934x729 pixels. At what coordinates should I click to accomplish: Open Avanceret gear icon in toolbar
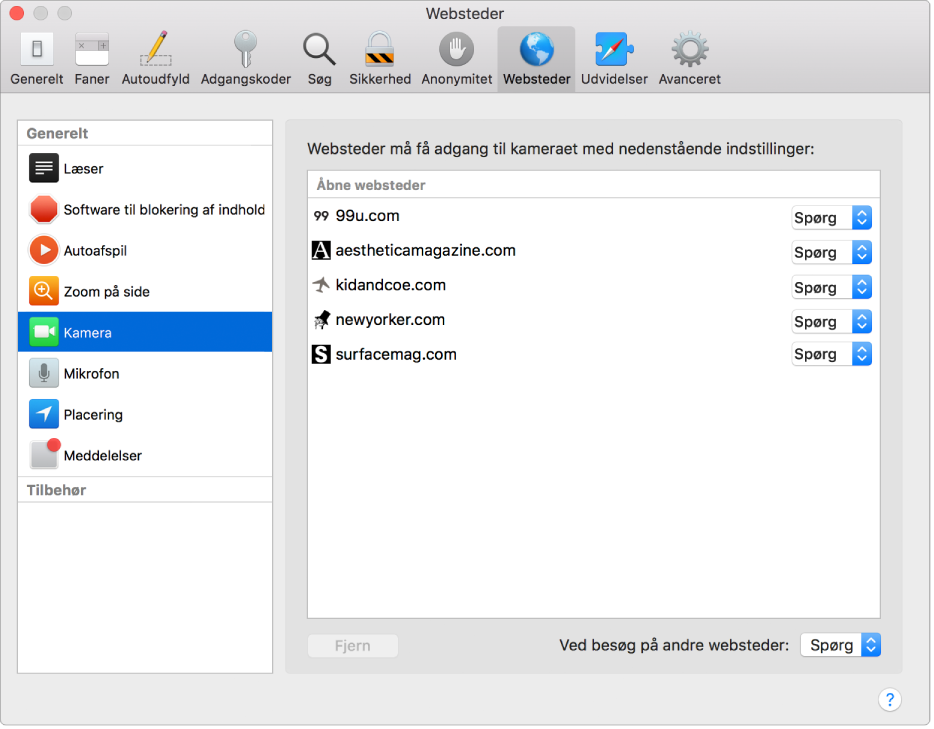click(690, 49)
